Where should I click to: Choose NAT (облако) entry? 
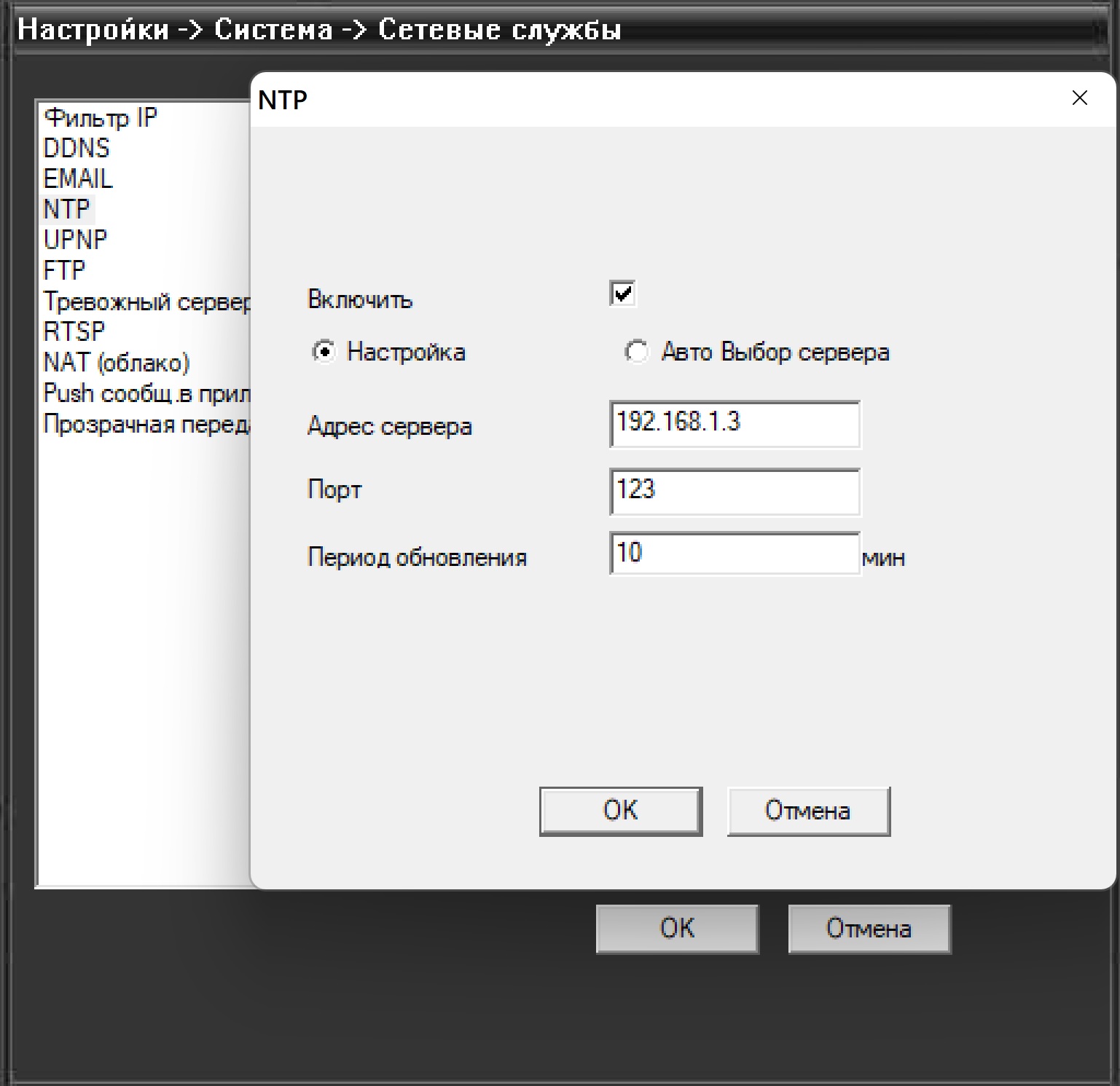pyautogui.click(x=117, y=363)
